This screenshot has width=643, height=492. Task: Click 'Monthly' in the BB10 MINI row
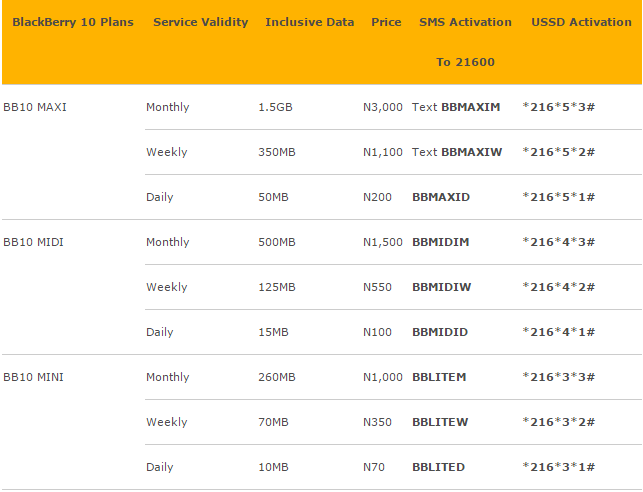(x=168, y=377)
